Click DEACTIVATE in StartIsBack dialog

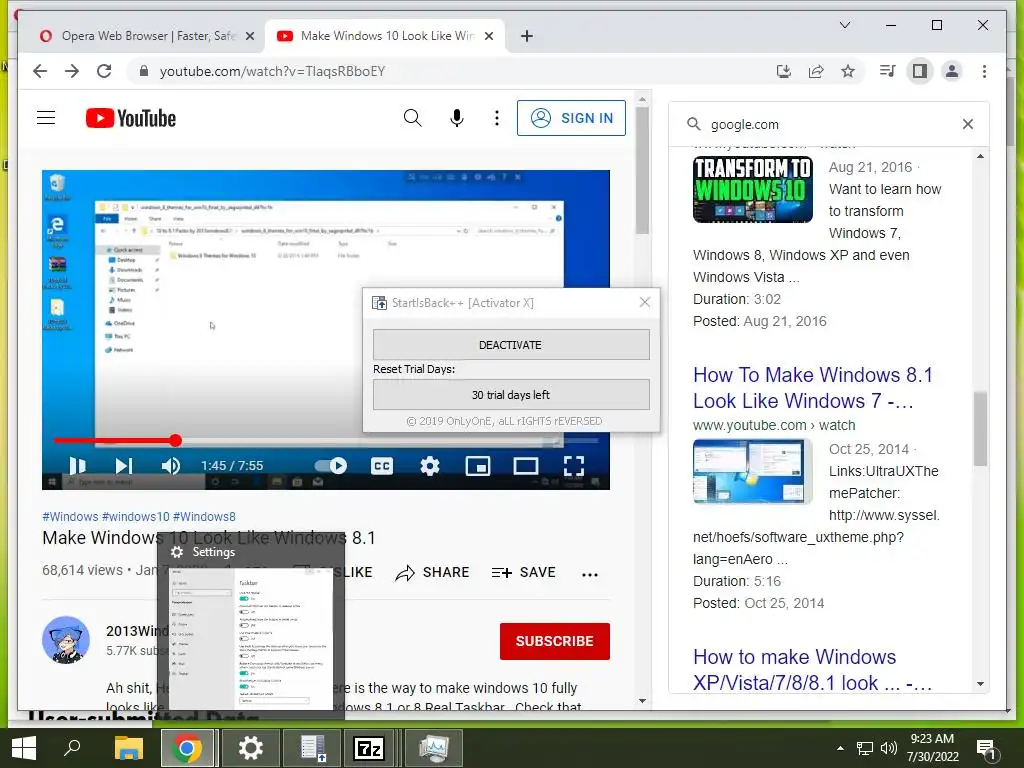(x=511, y=345)
